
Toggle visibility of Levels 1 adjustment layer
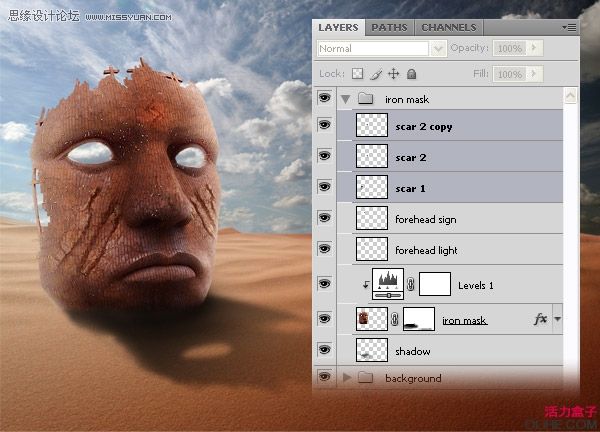click(324, 284)
